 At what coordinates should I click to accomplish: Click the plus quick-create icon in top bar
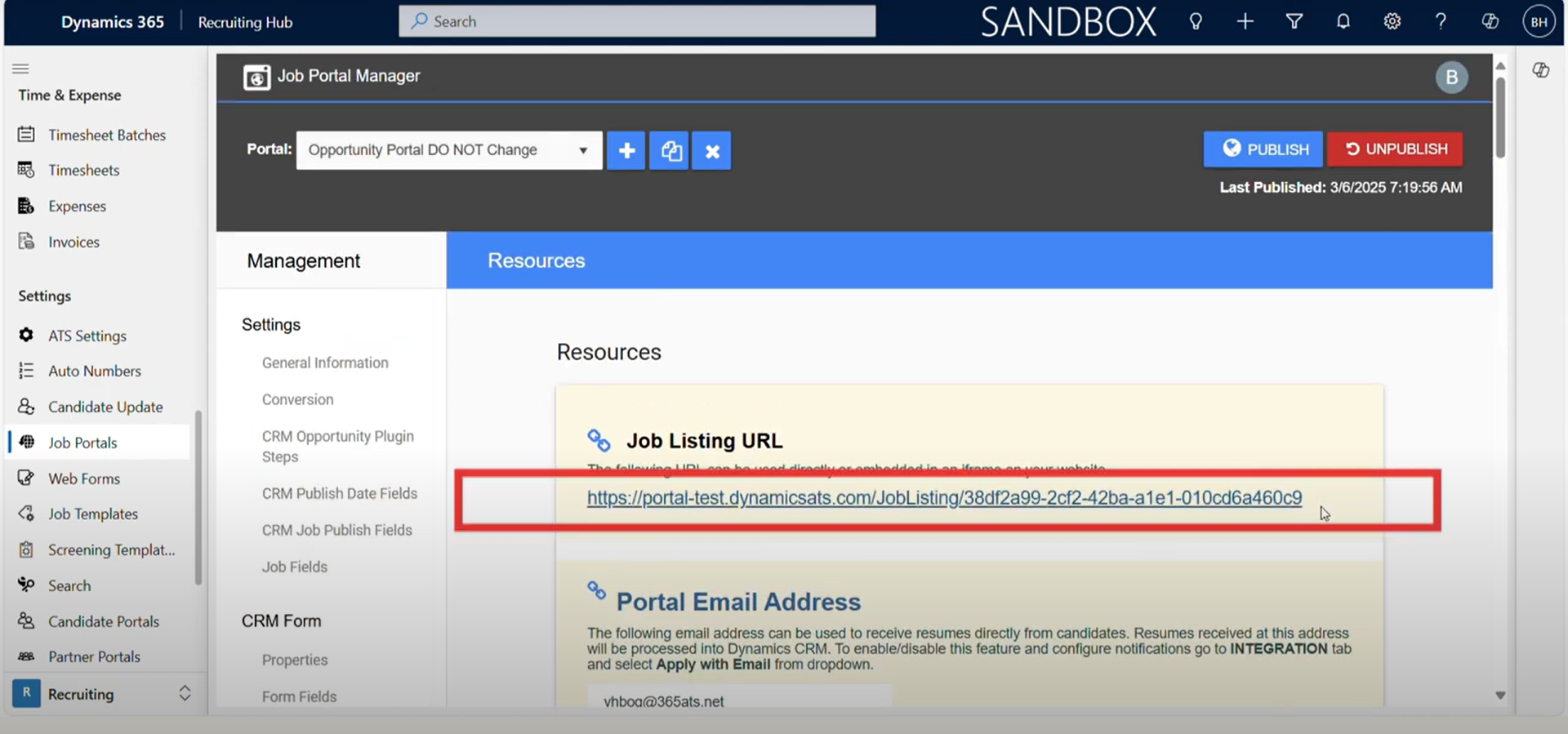tap(1245, 21)
